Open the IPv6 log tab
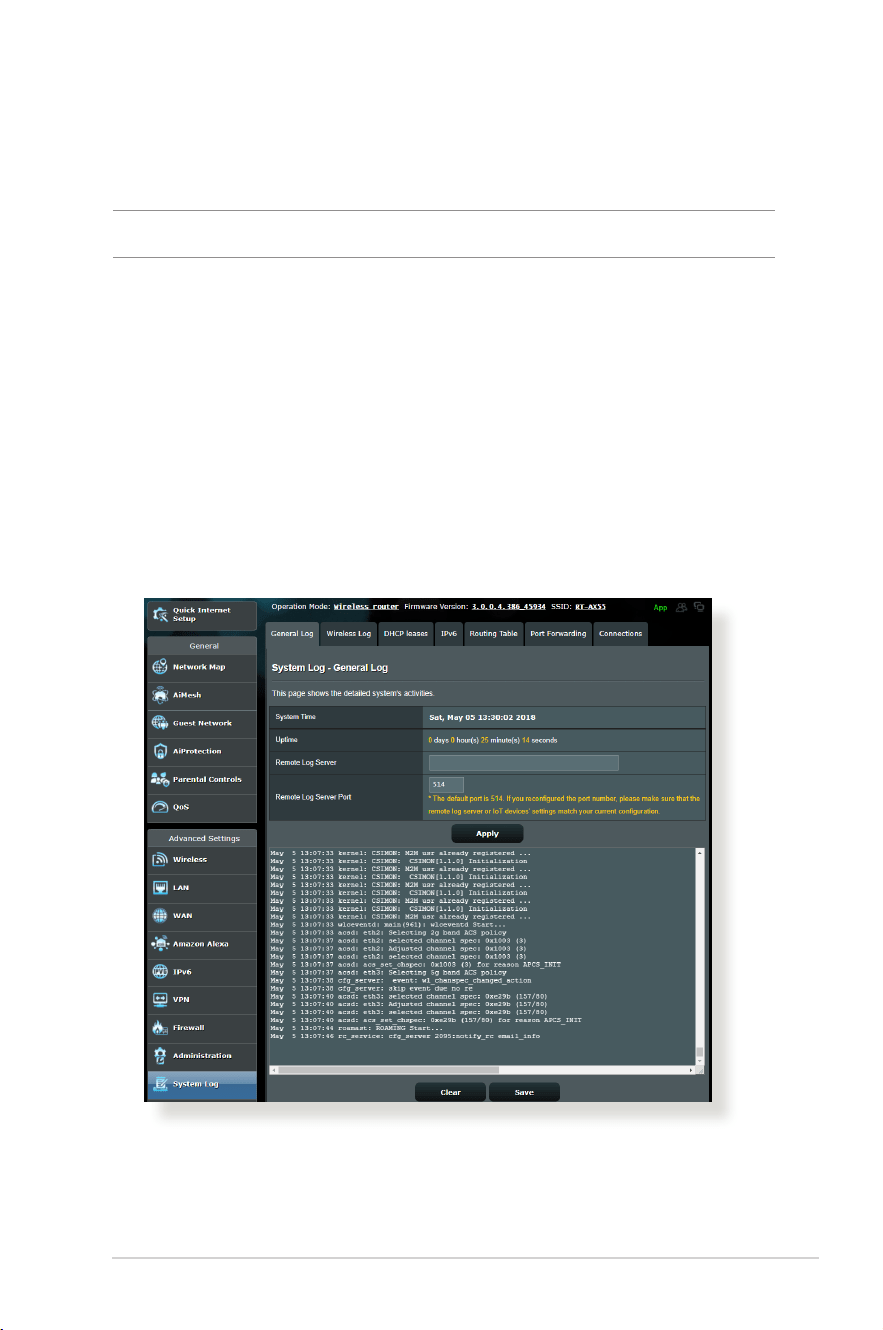Screen dimensions: 883x1330 tap(449, 634)
